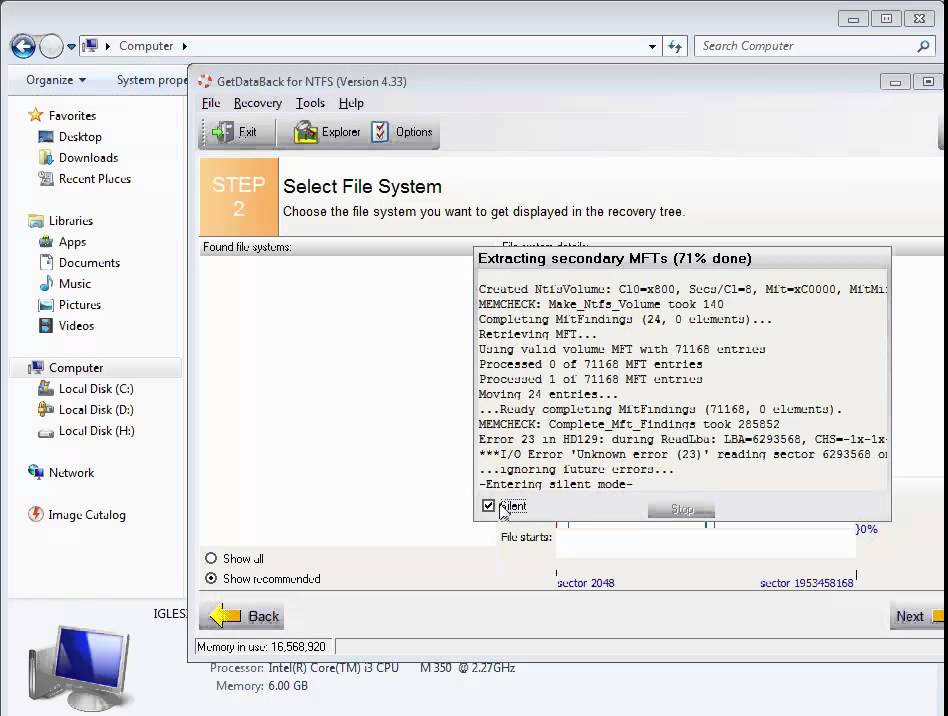Click the GetDataBack title bar app icon
The image size is (948, 716).
(205, 82)
